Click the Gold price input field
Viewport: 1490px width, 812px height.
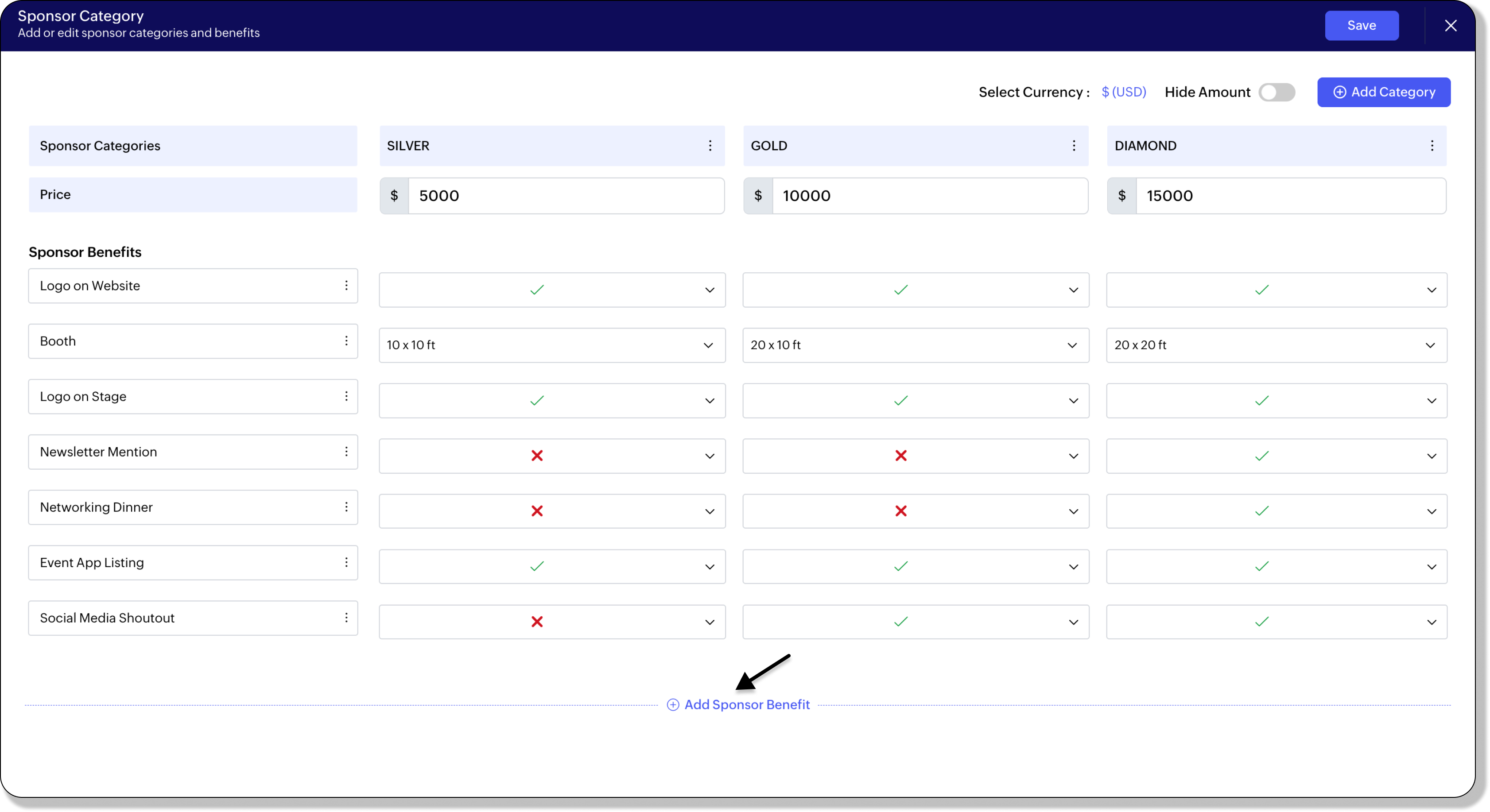coord(929,196)
